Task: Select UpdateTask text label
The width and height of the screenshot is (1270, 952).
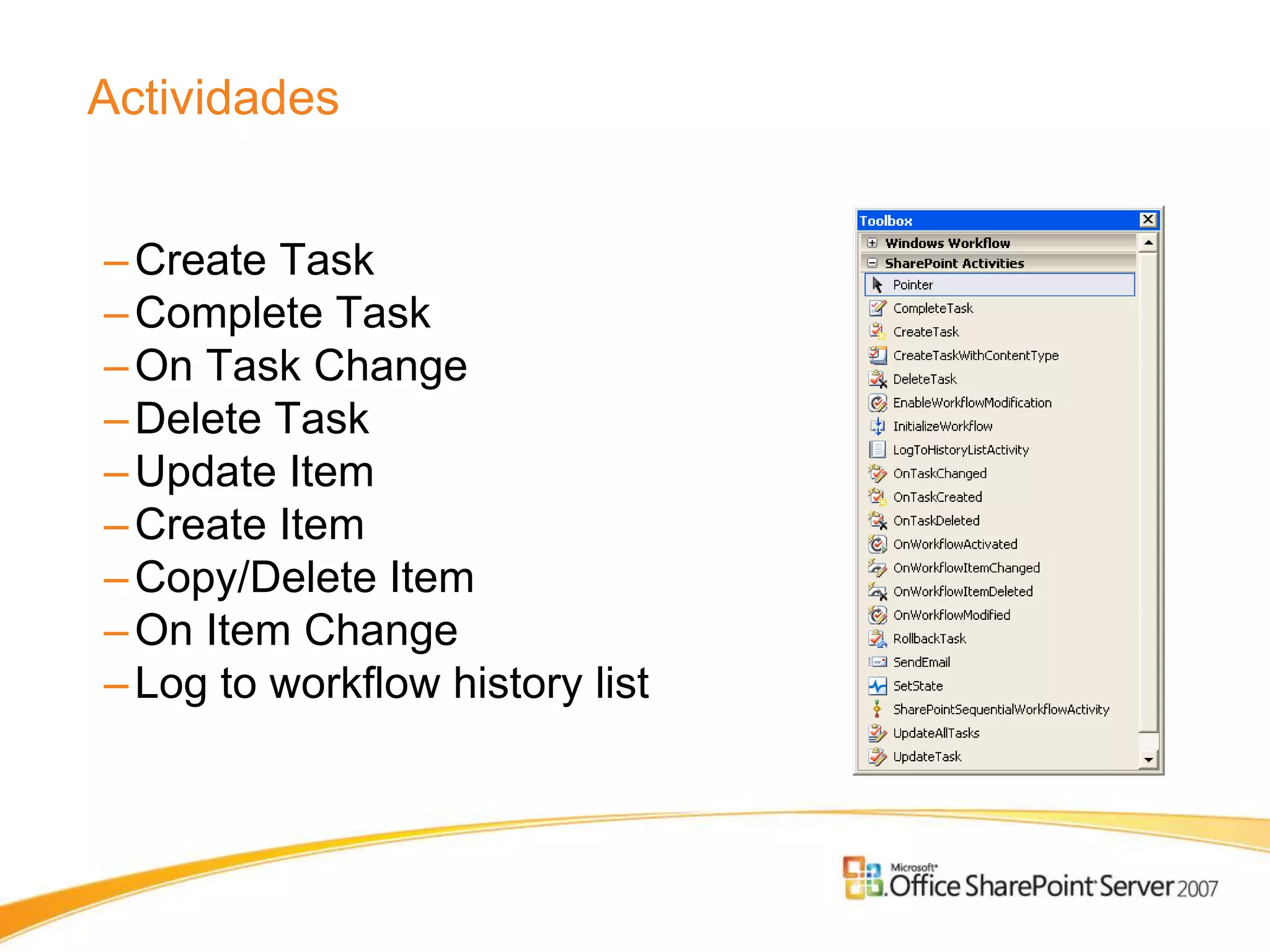Action: [x=927, y=757]
